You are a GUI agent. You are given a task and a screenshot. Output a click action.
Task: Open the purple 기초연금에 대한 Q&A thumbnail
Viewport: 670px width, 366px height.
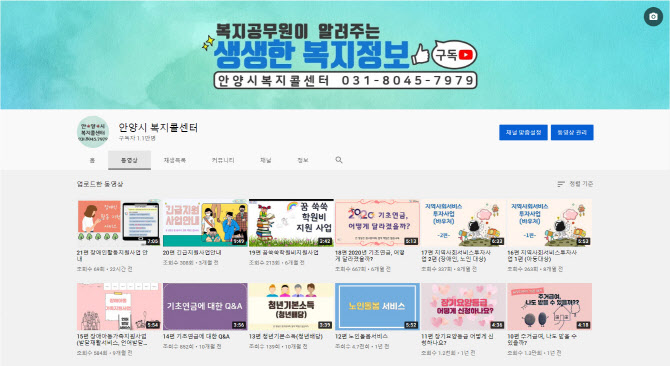205,306
